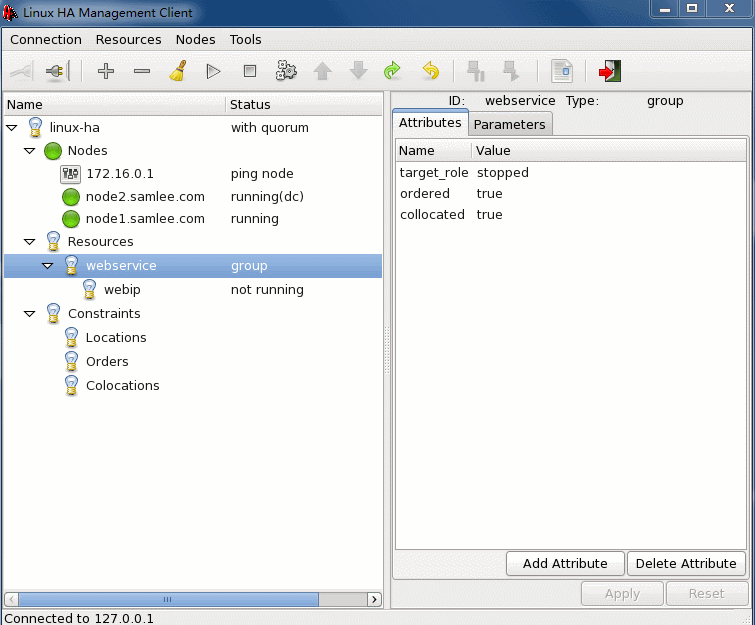755x625 pixels.
Task: Click the green Nodes status circle
Action: click(x=53, y=151)
